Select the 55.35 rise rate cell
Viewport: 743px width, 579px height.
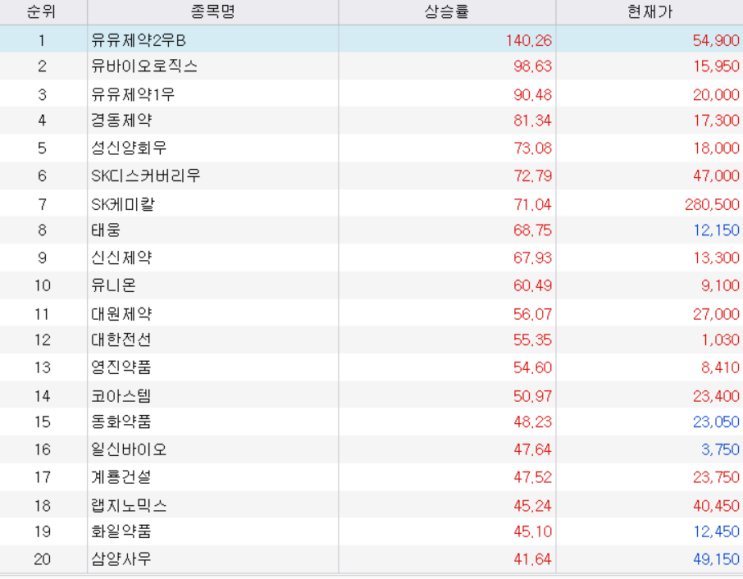click(533, 339)
